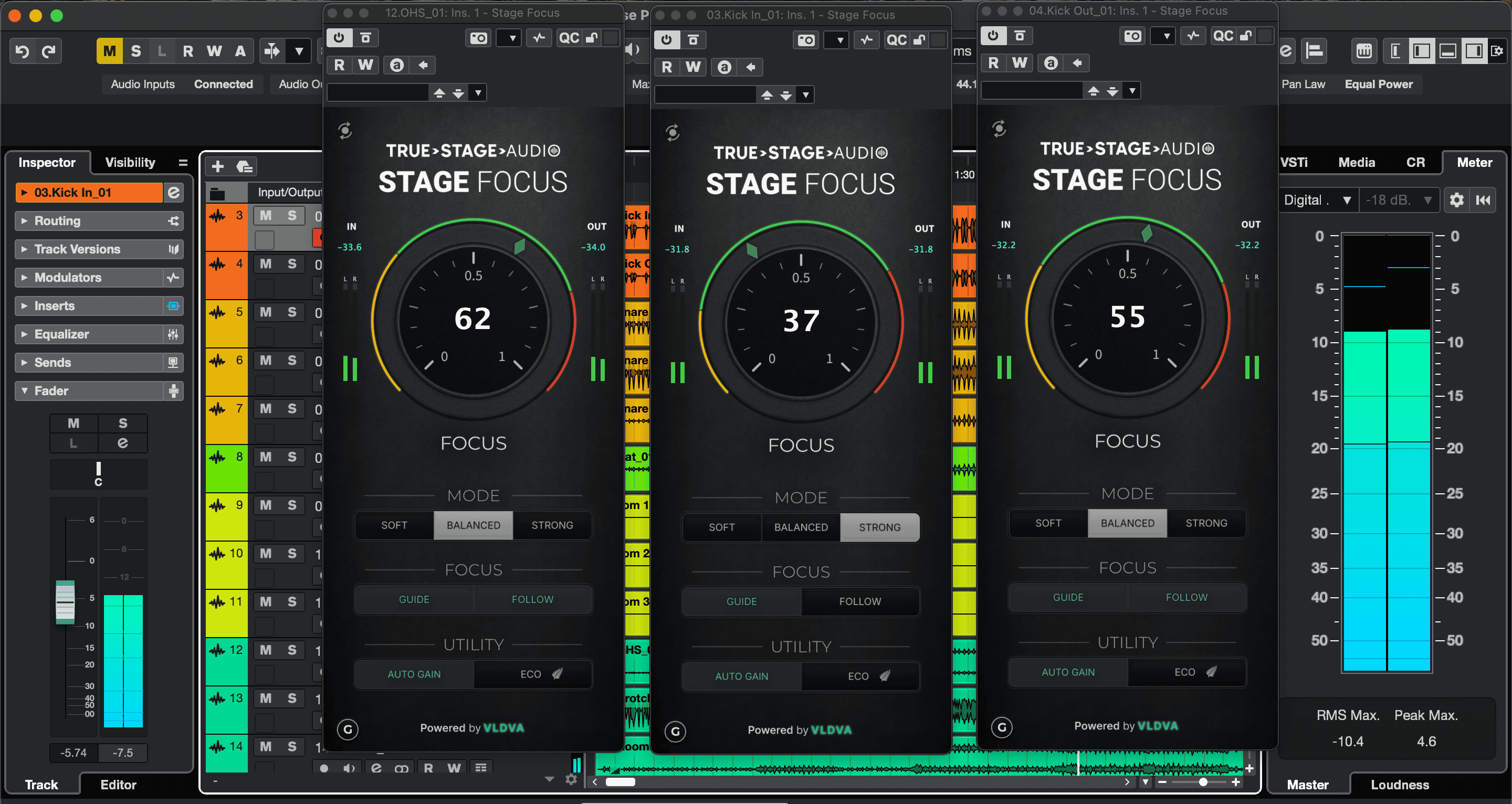Take snapshot in OHS plugin window header
This screenshot has width=1512, height=804.
pyautogui.click(x=479, y=38)
